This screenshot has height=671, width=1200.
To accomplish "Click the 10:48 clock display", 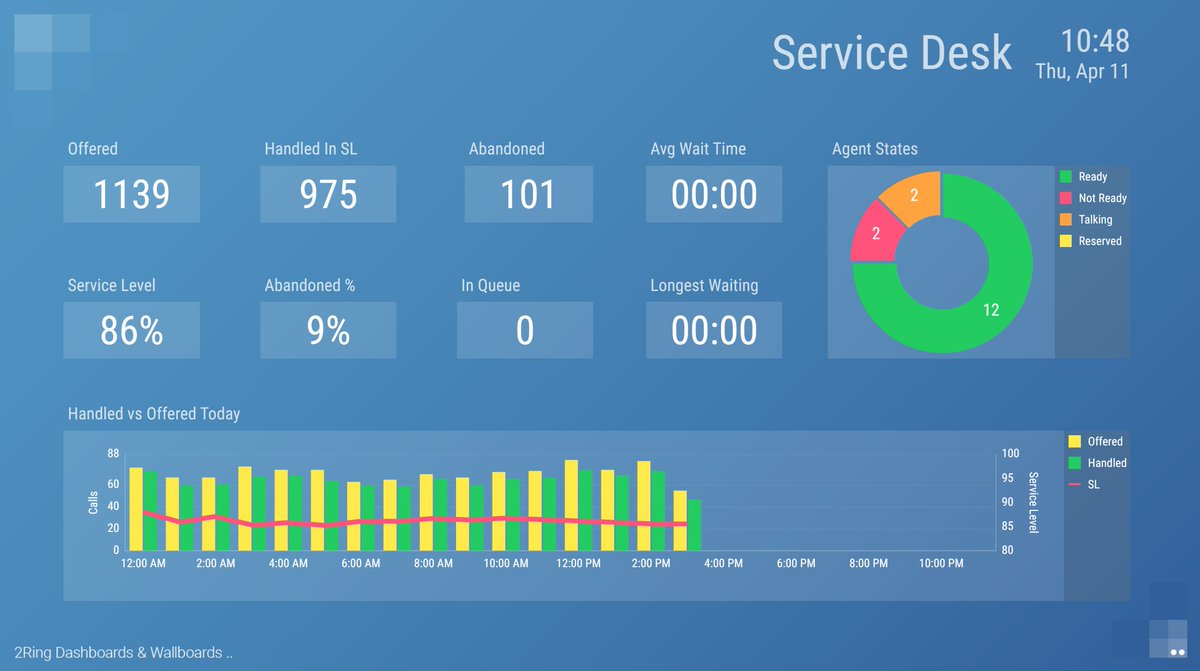I will [1095, 40].
